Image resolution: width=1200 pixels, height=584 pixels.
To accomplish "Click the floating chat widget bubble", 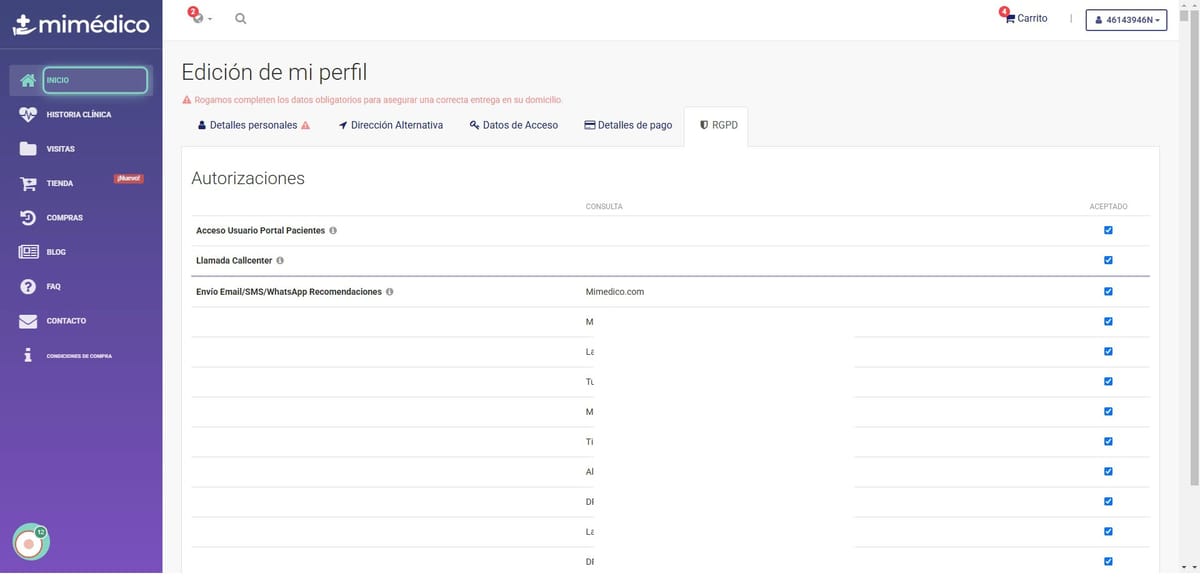I will click(x=30, y=542).
